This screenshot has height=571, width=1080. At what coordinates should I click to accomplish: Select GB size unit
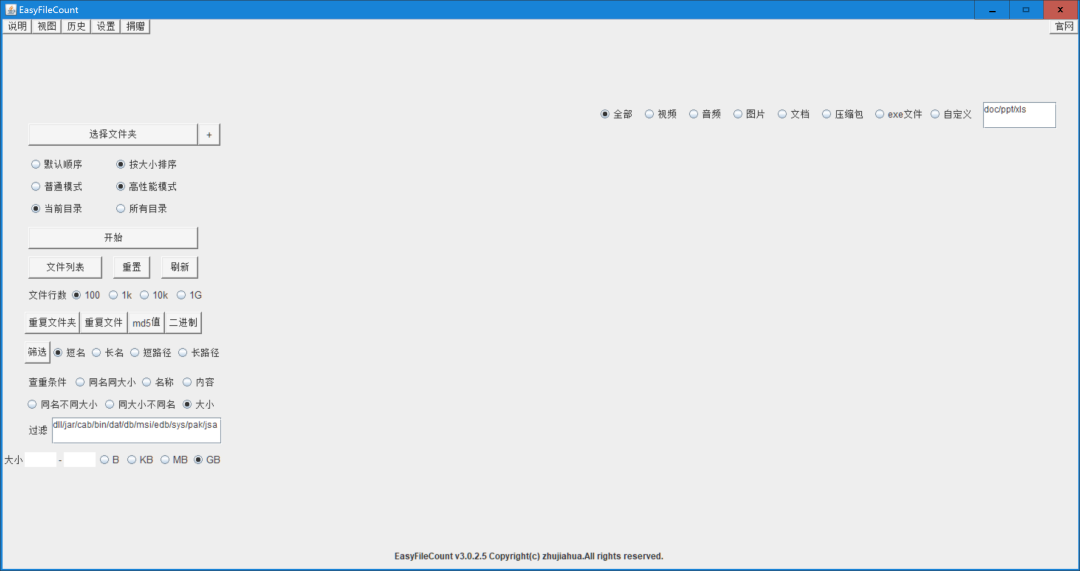(x=207, y=459)
